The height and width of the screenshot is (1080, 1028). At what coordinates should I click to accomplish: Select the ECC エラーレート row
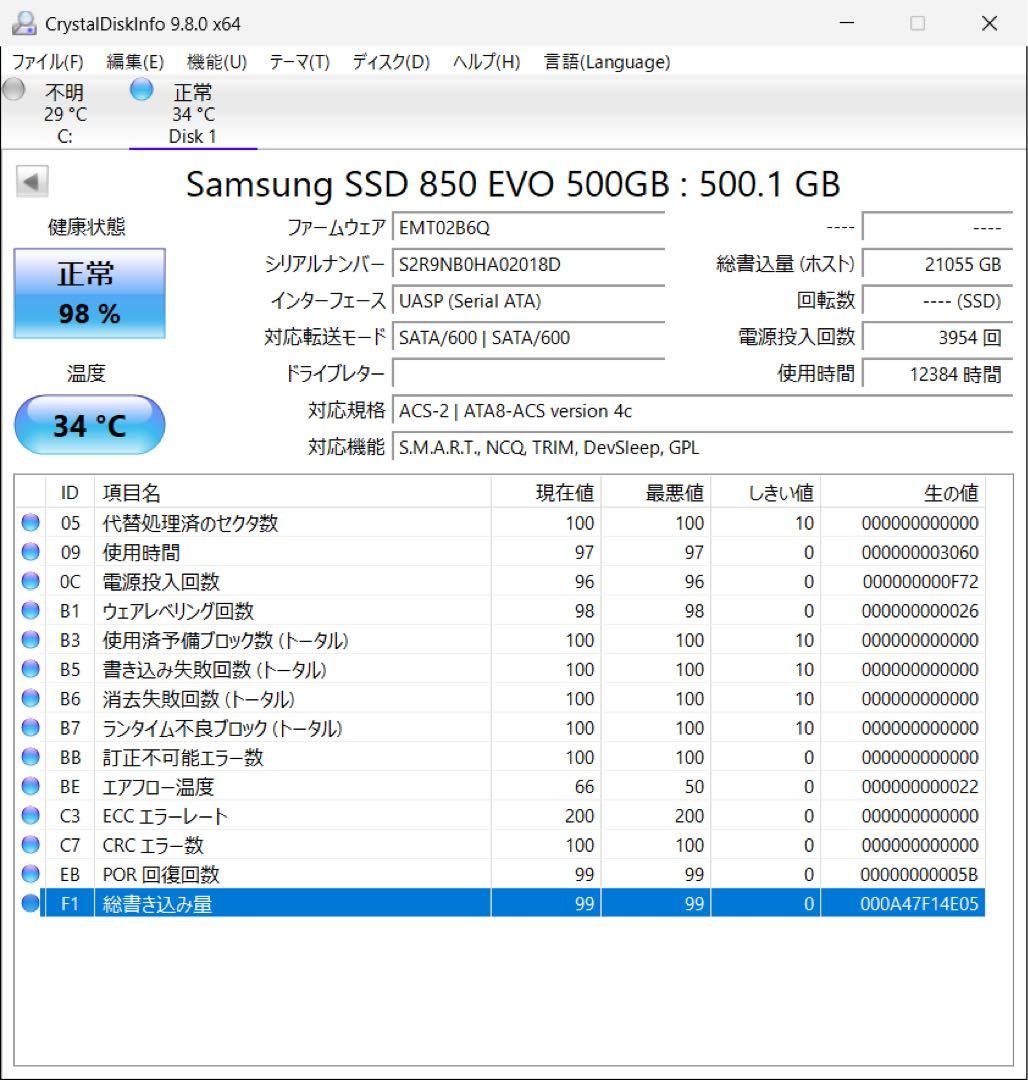pos(501,816)
